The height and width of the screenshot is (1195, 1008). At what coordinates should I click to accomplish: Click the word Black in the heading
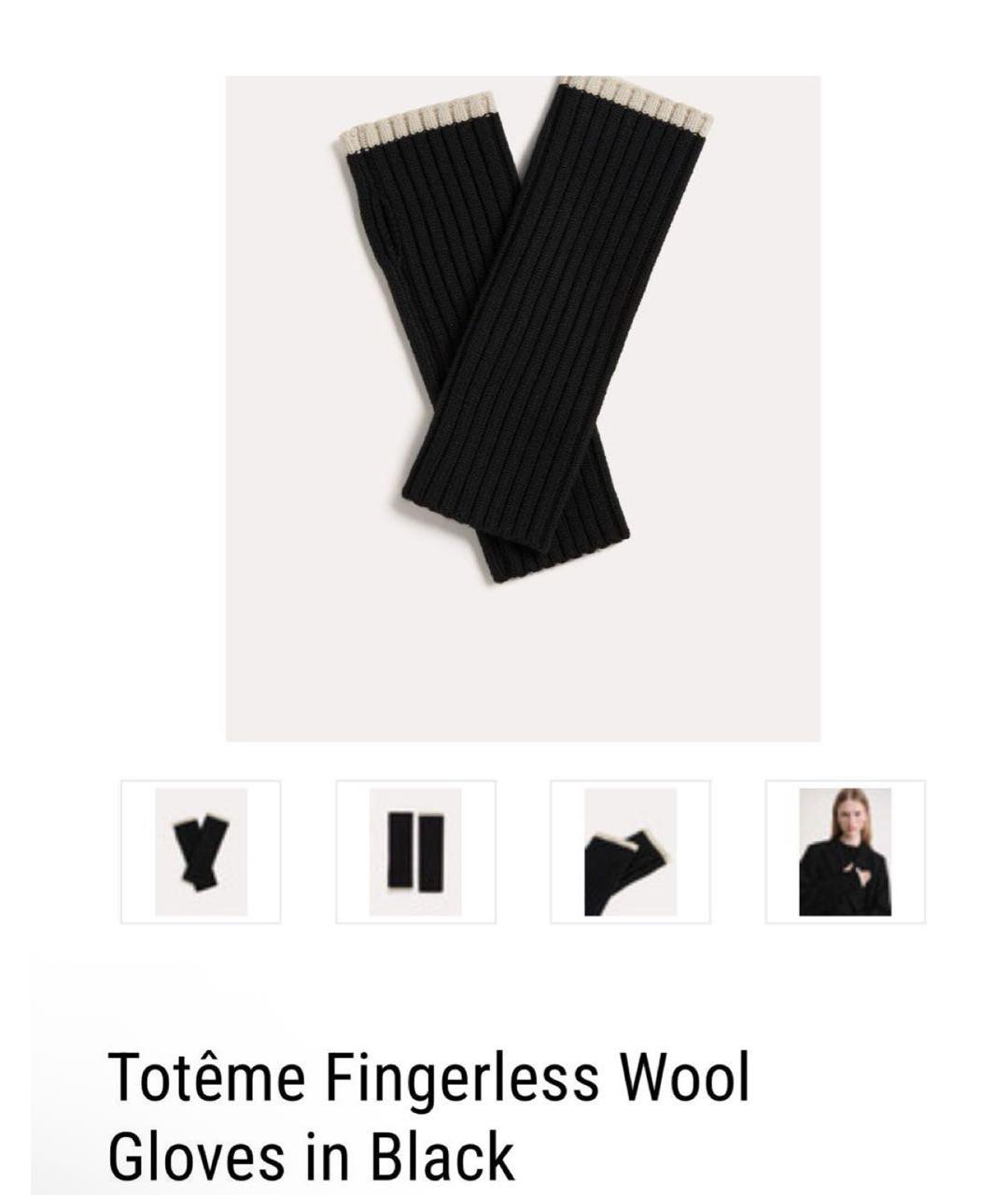point(442,1156)
